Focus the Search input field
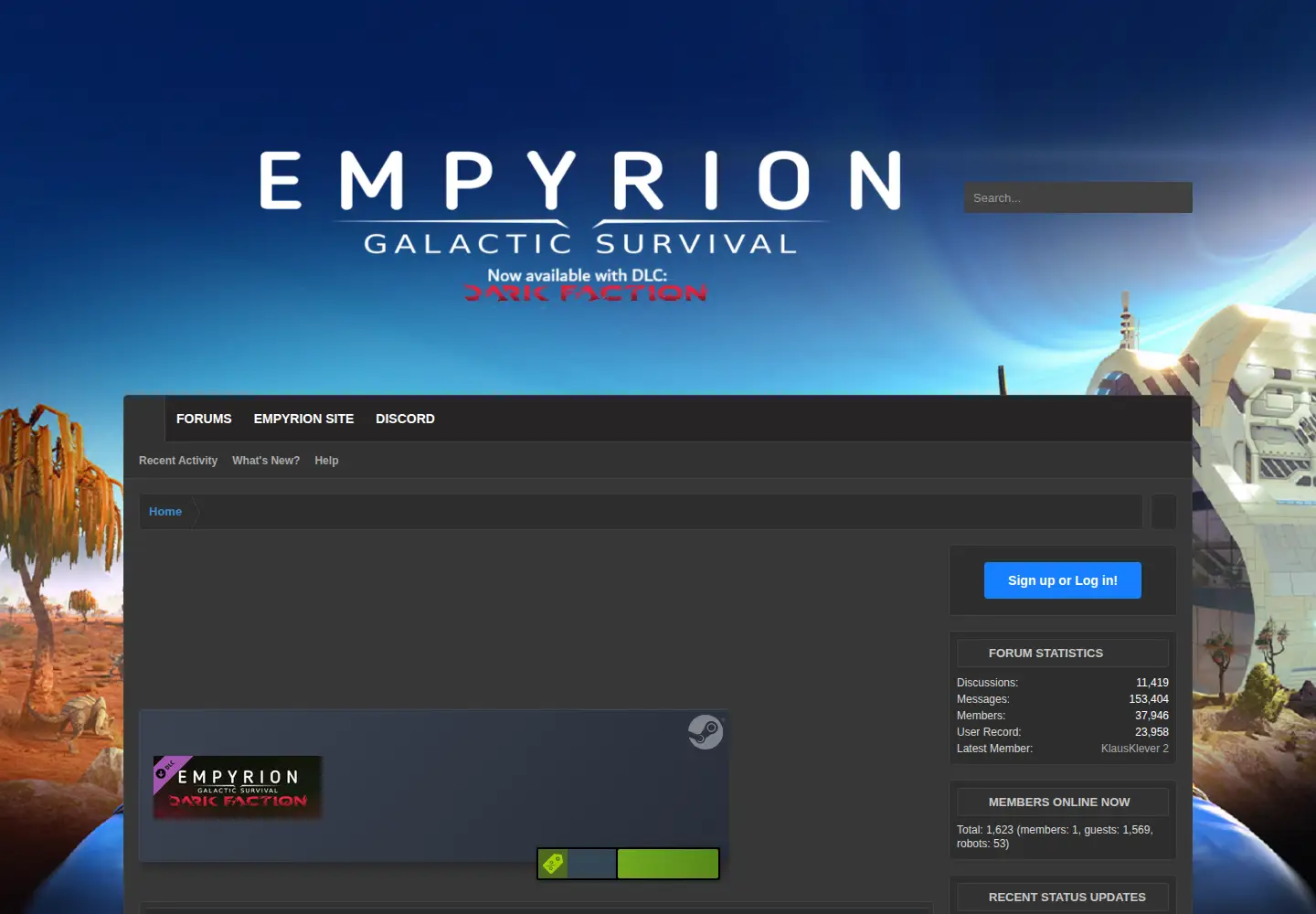The width and height of the screenshot is (1316, 914). [x=1078, y=197]
